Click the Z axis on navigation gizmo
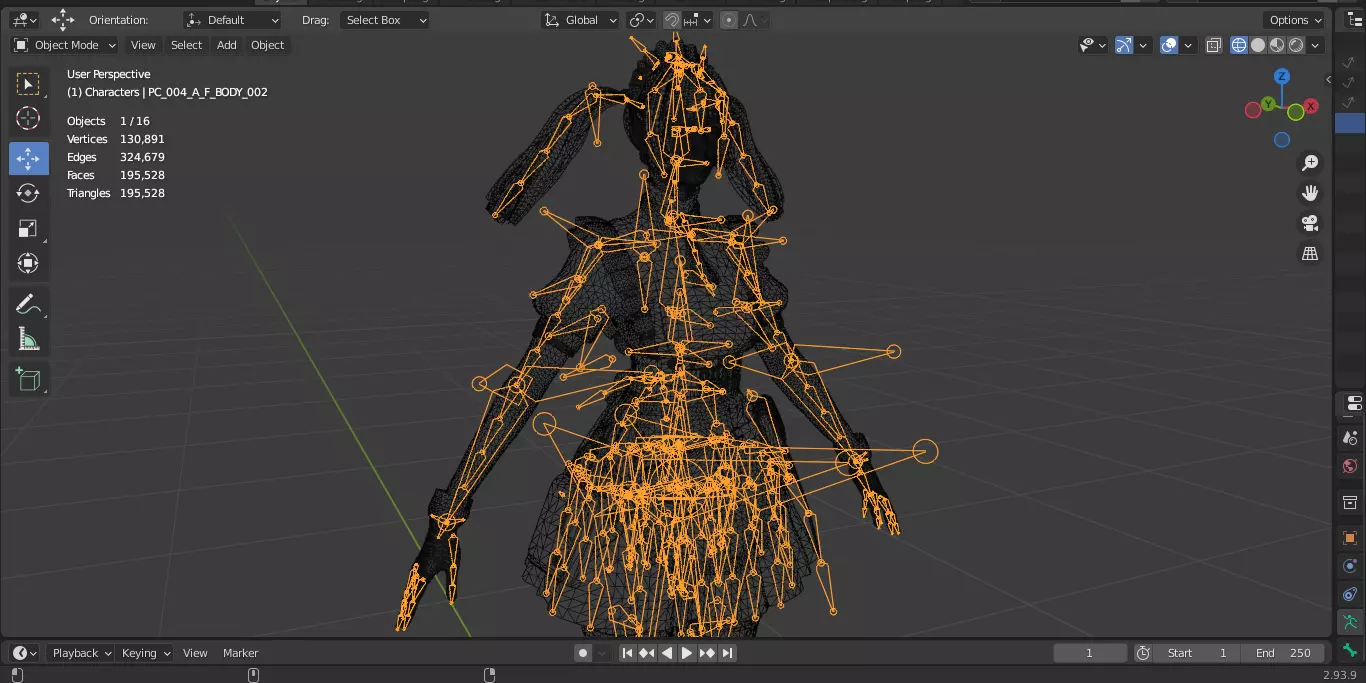Image resolution: width=1366 pixels, height=683 pixels. coord(1282,76)
